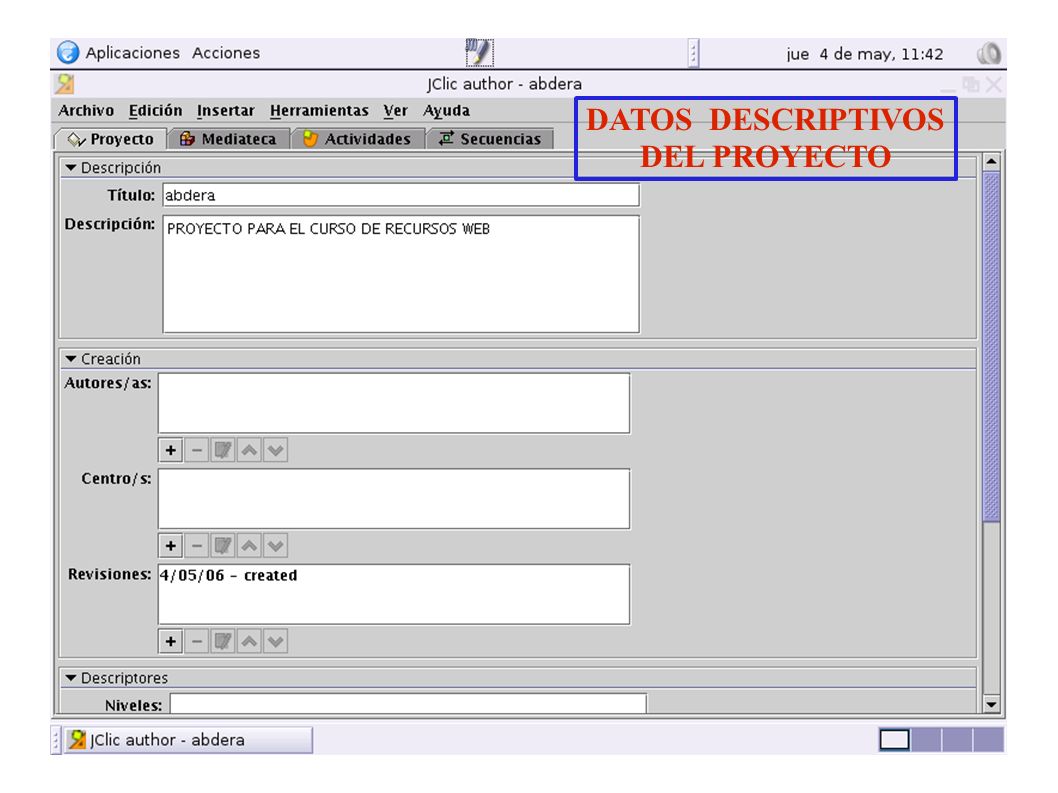Add a new centre with the plus button
The height and width of the screenshot is (793, 1058).
pyautogui.click(x=171, y=545)
